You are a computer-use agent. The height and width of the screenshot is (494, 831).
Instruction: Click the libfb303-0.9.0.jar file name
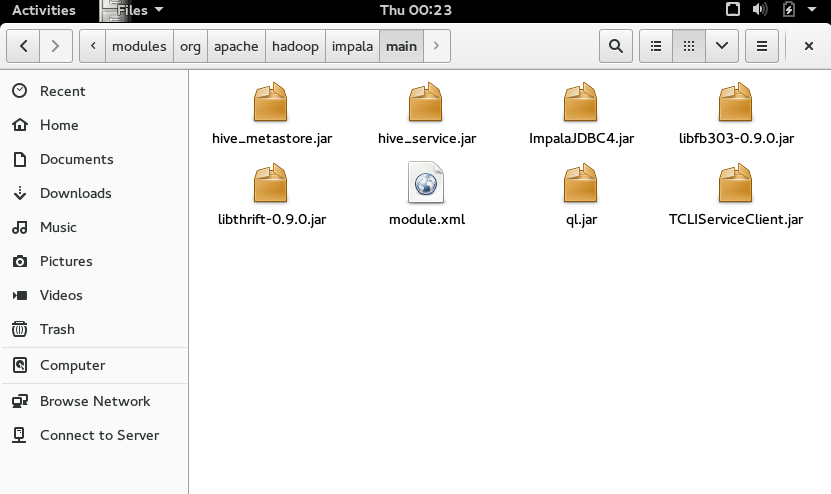coord(736,139)
